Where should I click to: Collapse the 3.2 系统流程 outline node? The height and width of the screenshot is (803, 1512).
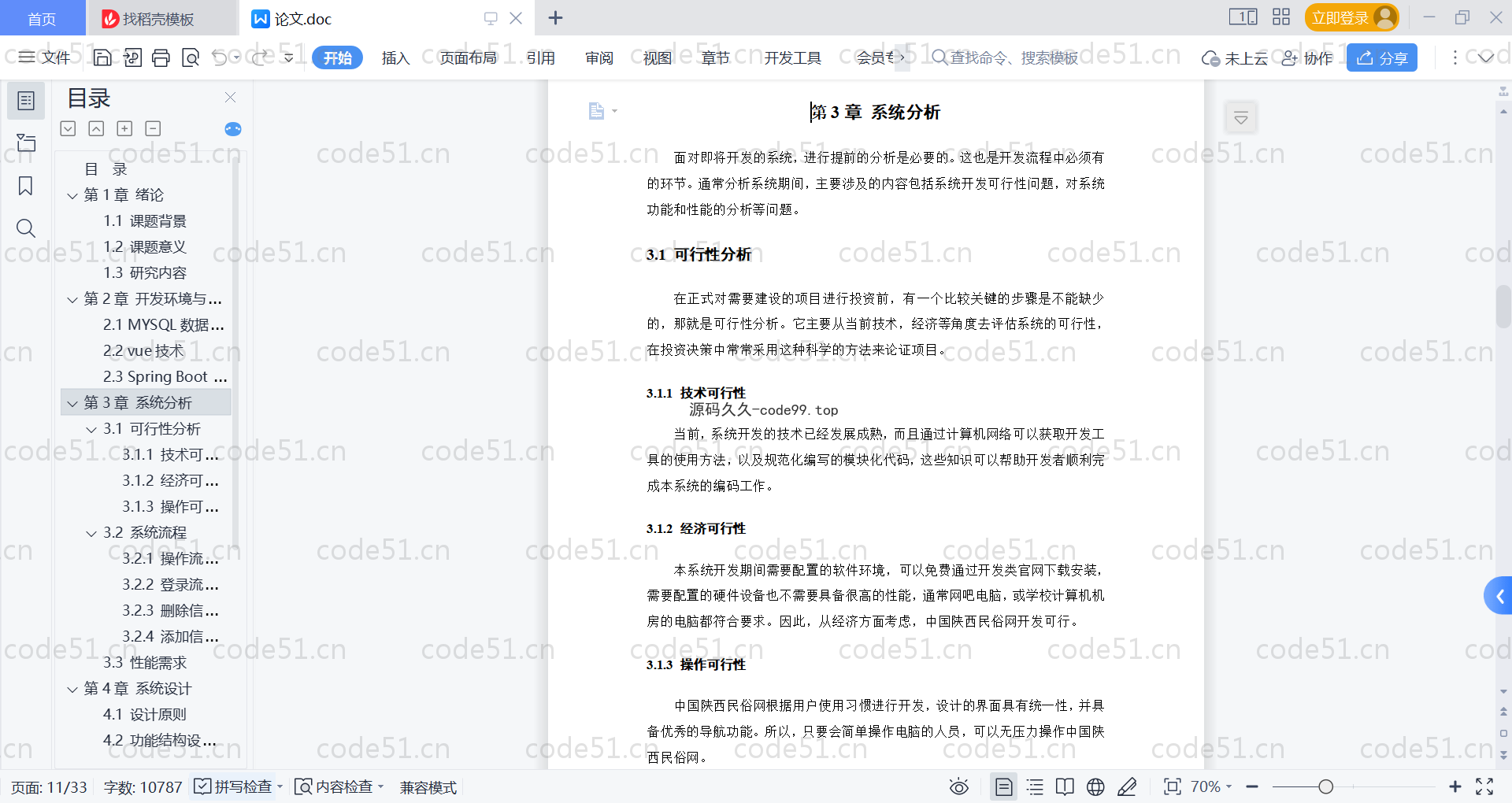[x=91, y=533]
